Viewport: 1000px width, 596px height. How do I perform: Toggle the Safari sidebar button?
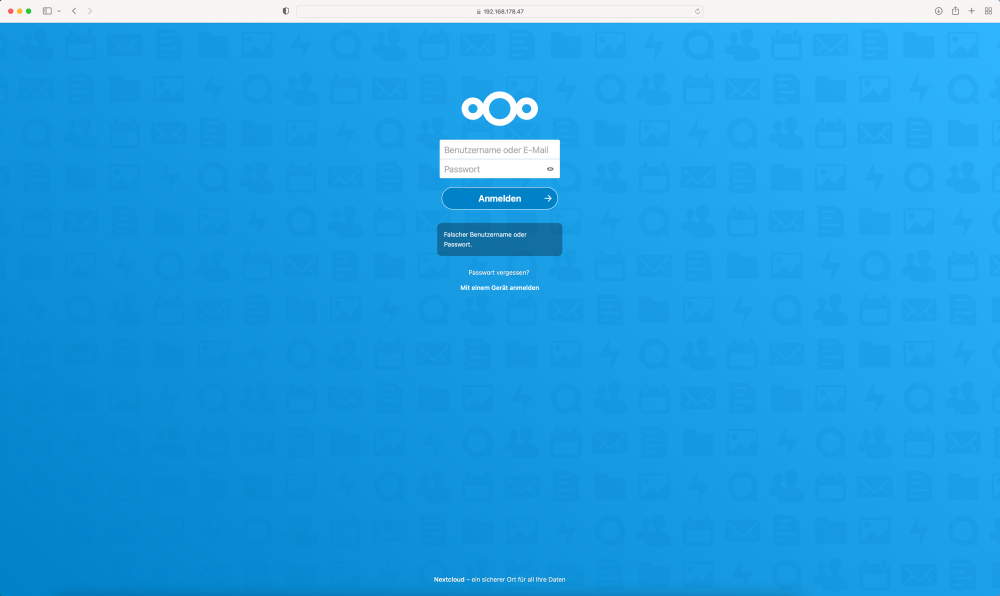coord(47,11)
